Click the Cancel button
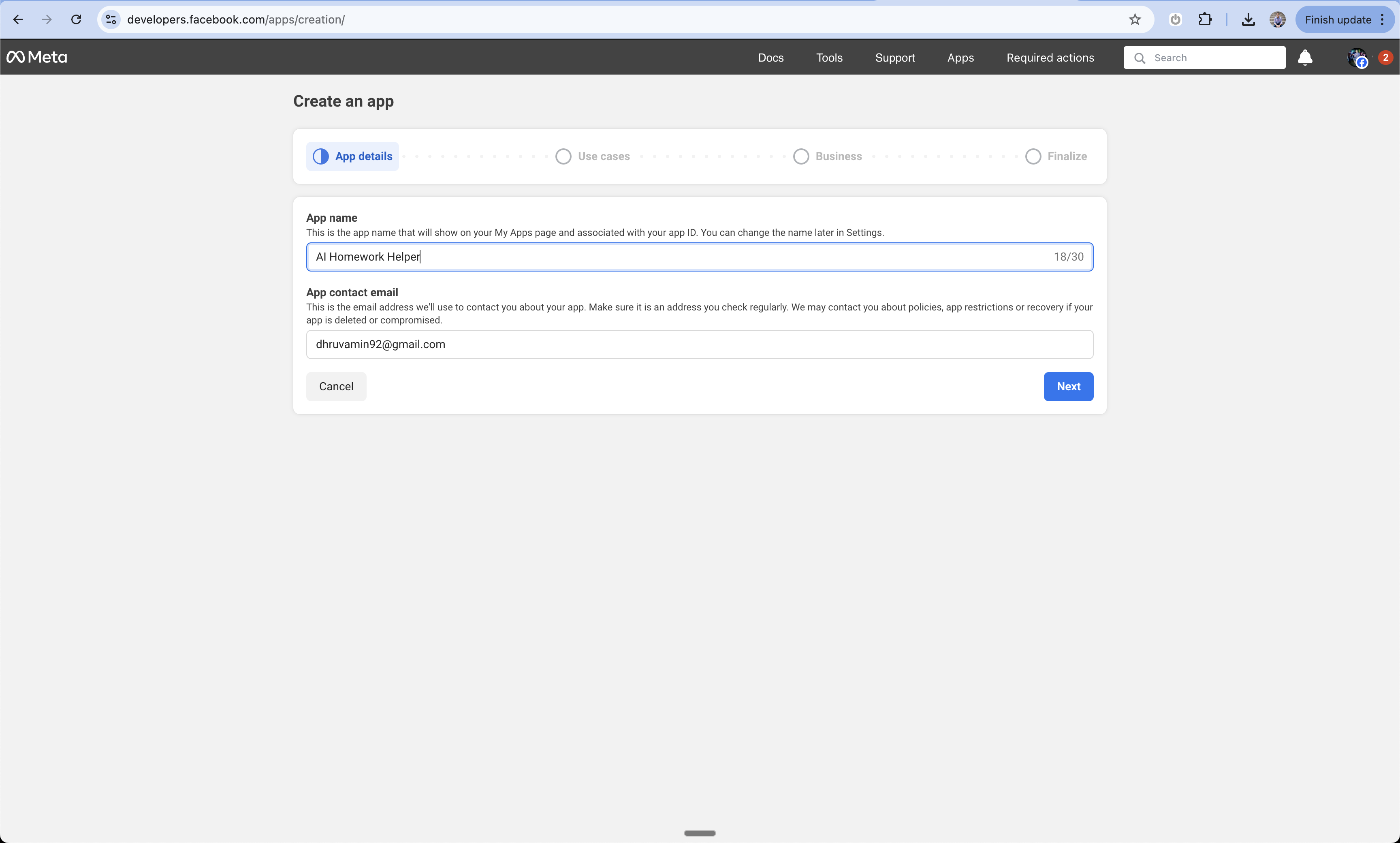The width and height of the screenshot is (1400, 843). pyautogui.click(x=336, y=386)
